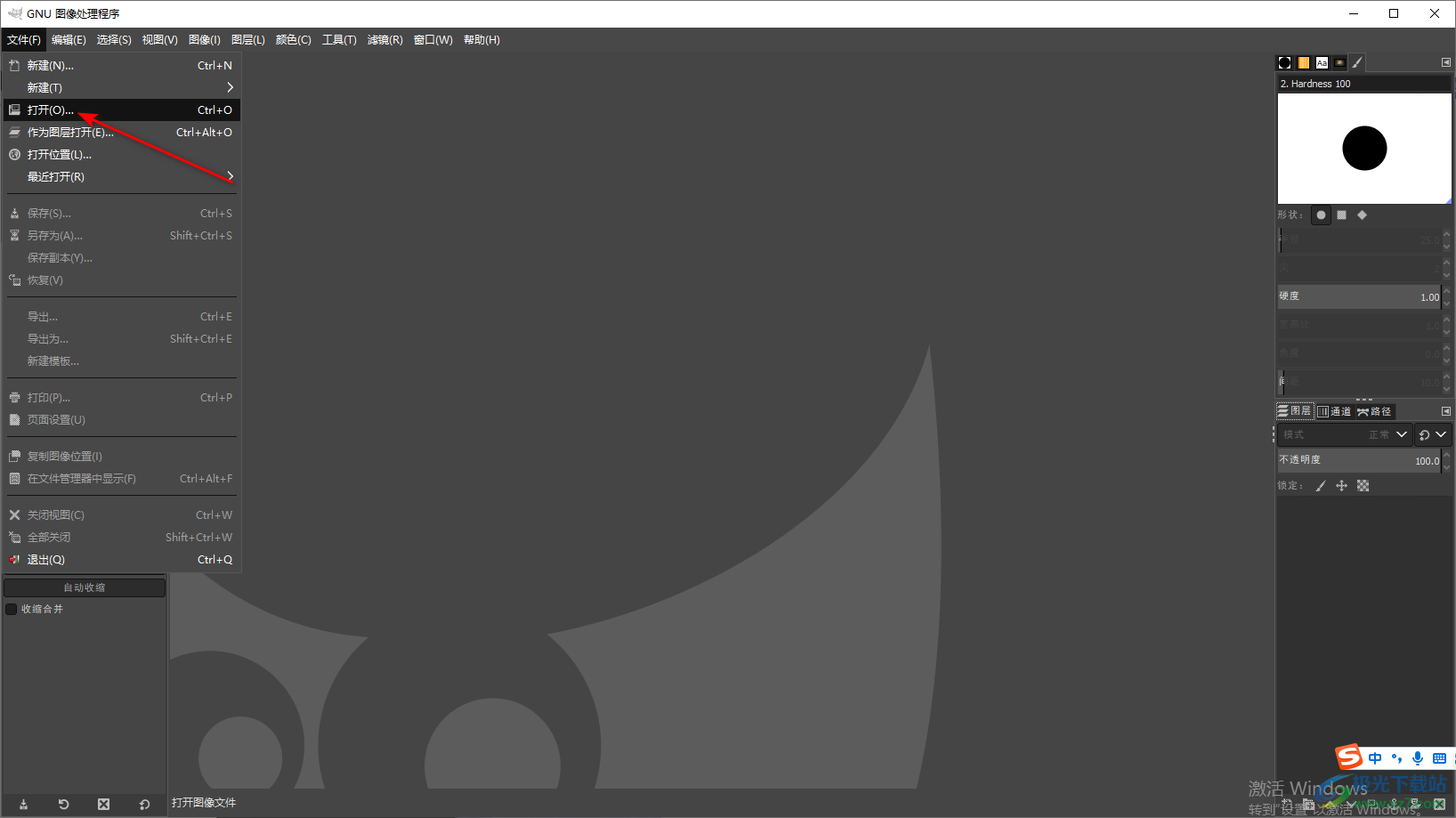1456x818 pixels.
Task: Switch to the 图层 tab
Action: pyautogui.click(x=1295, y=411)
